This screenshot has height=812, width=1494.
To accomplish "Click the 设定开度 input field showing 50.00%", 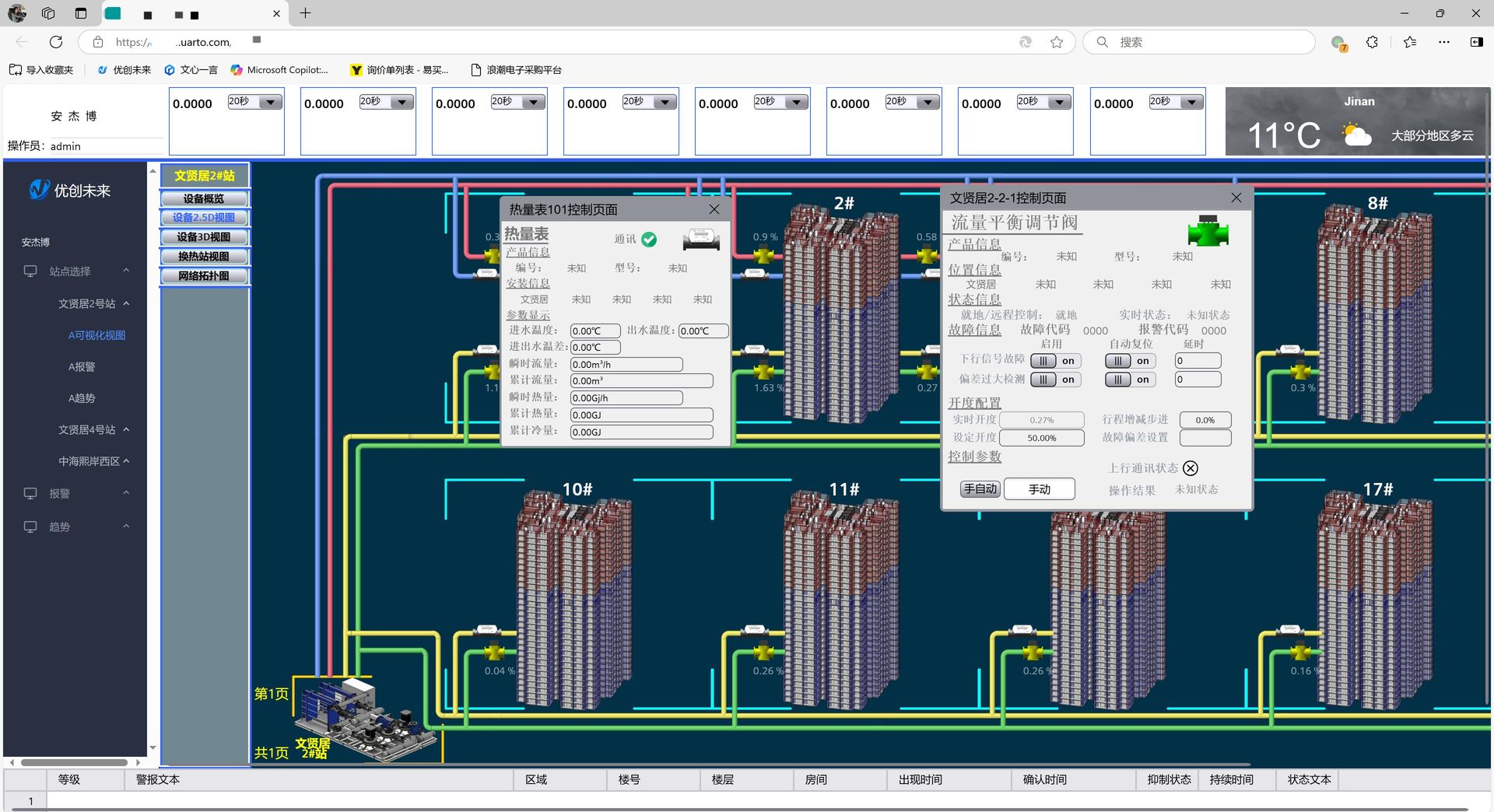I will click(1041, 438).
